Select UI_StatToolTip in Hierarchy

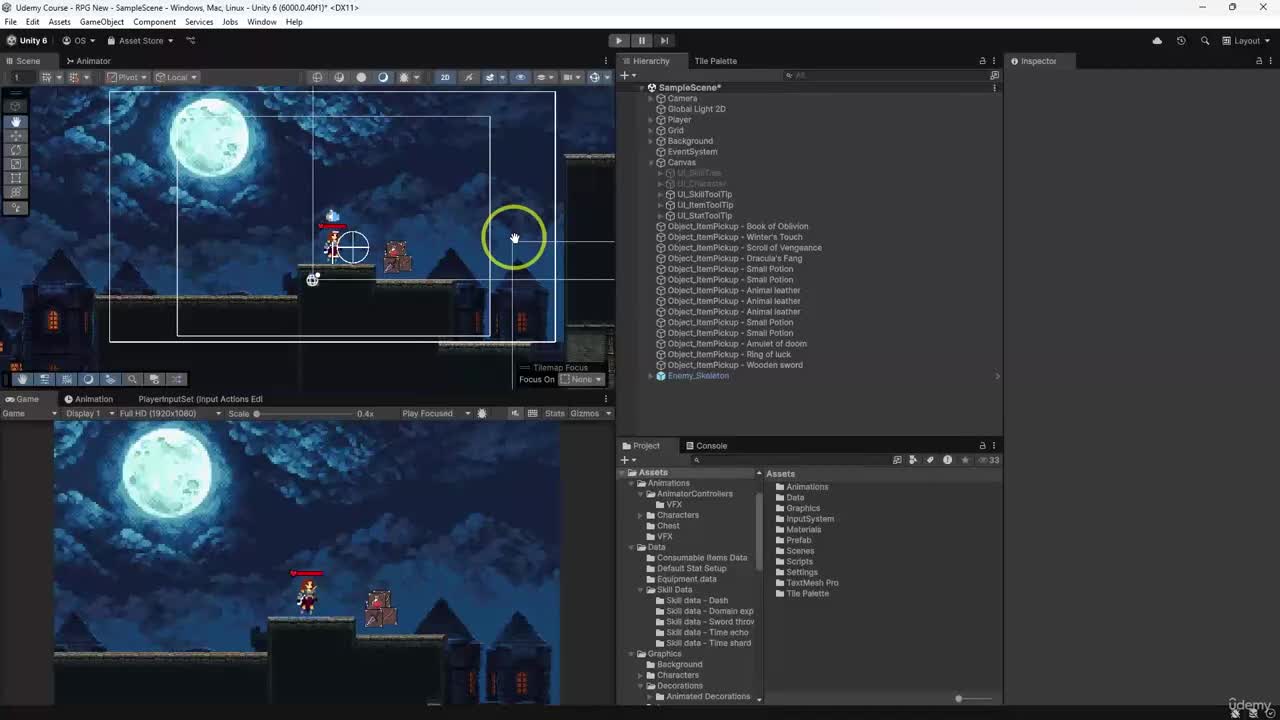(704, 216)
